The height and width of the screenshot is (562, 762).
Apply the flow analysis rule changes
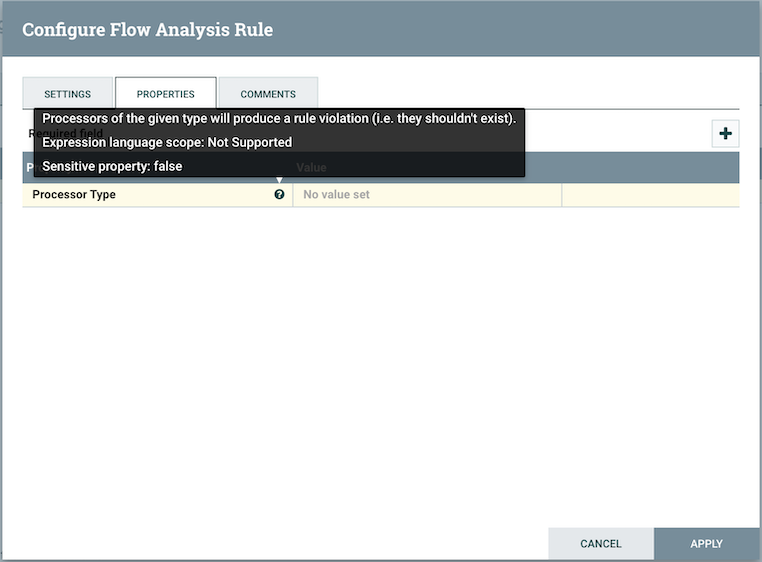click(706, 544)
